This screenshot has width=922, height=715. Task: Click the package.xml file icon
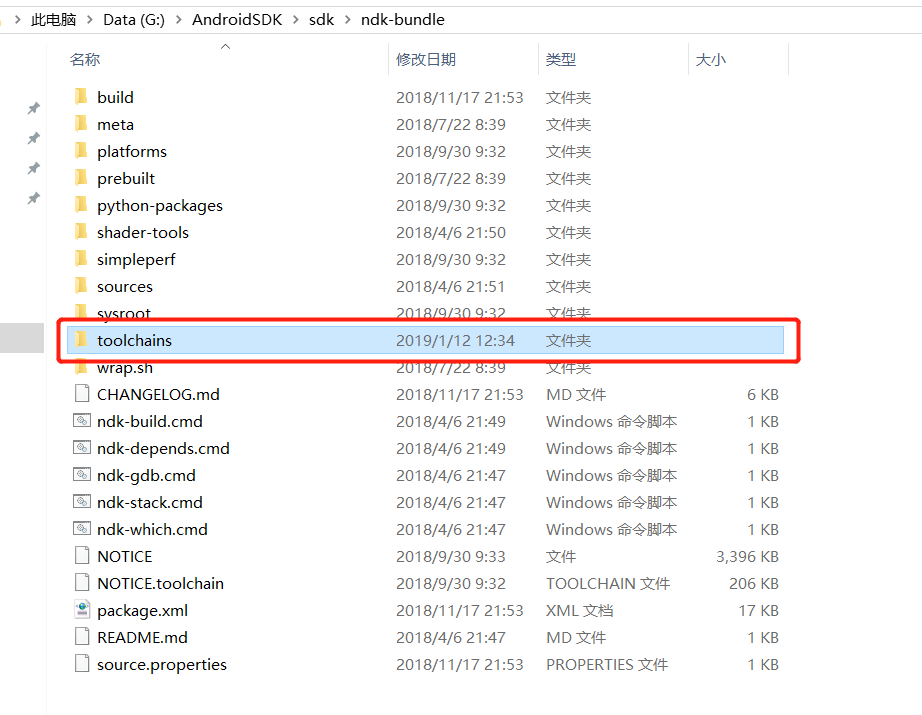point(82,610)
